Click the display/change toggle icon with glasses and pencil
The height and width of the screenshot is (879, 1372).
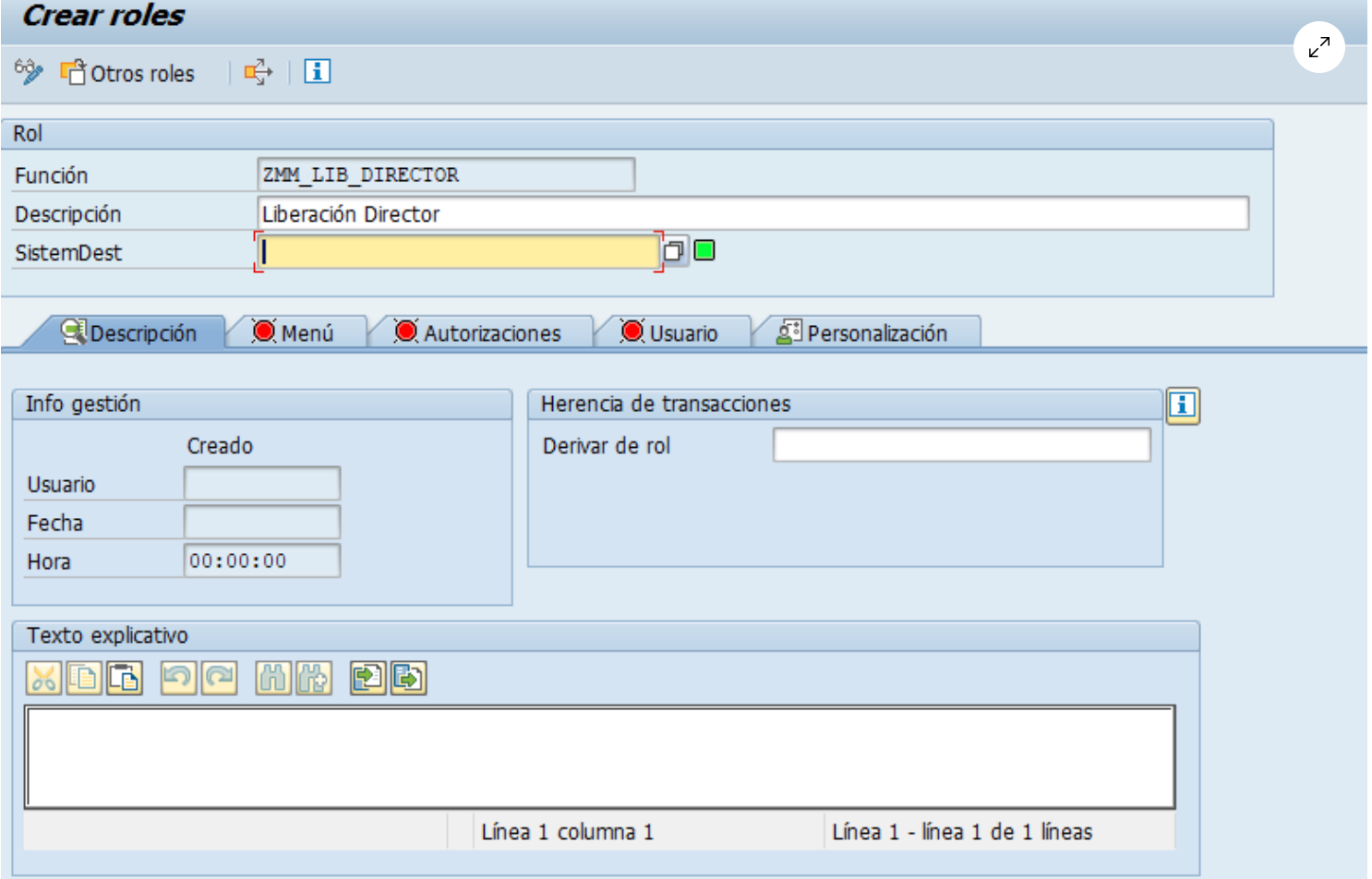[29, 72]
